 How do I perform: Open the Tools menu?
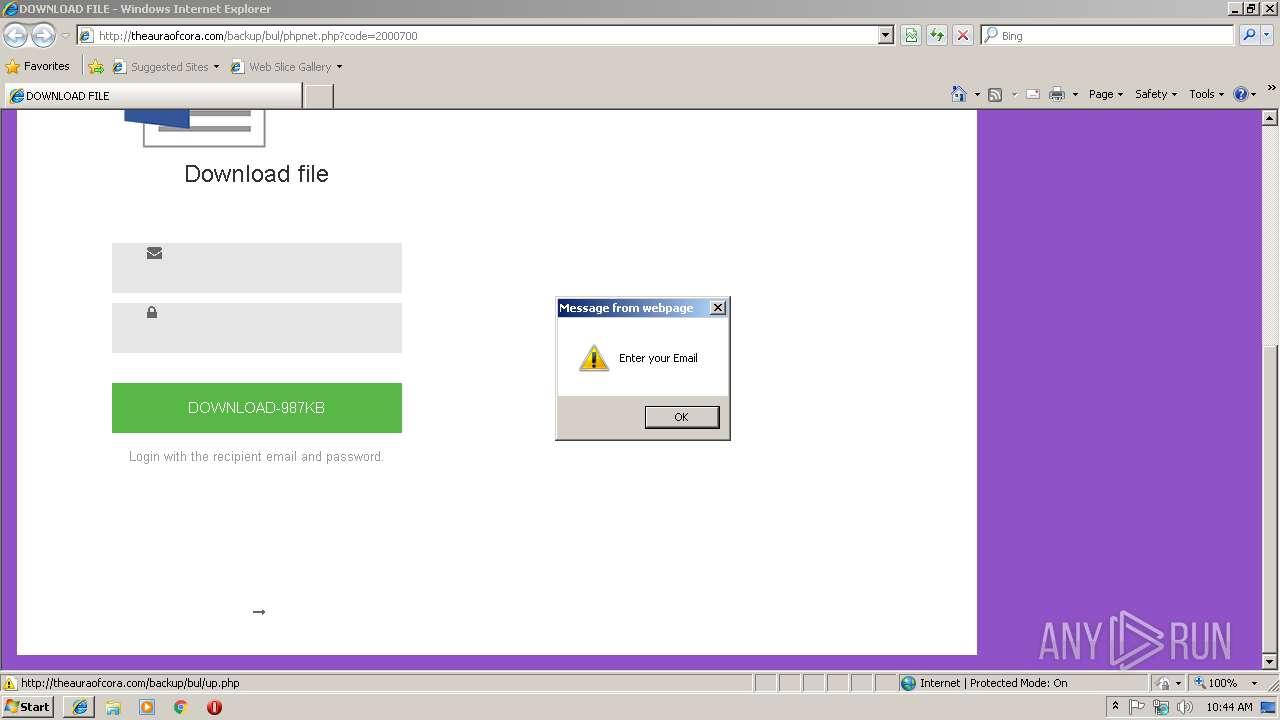[1206, 94]
